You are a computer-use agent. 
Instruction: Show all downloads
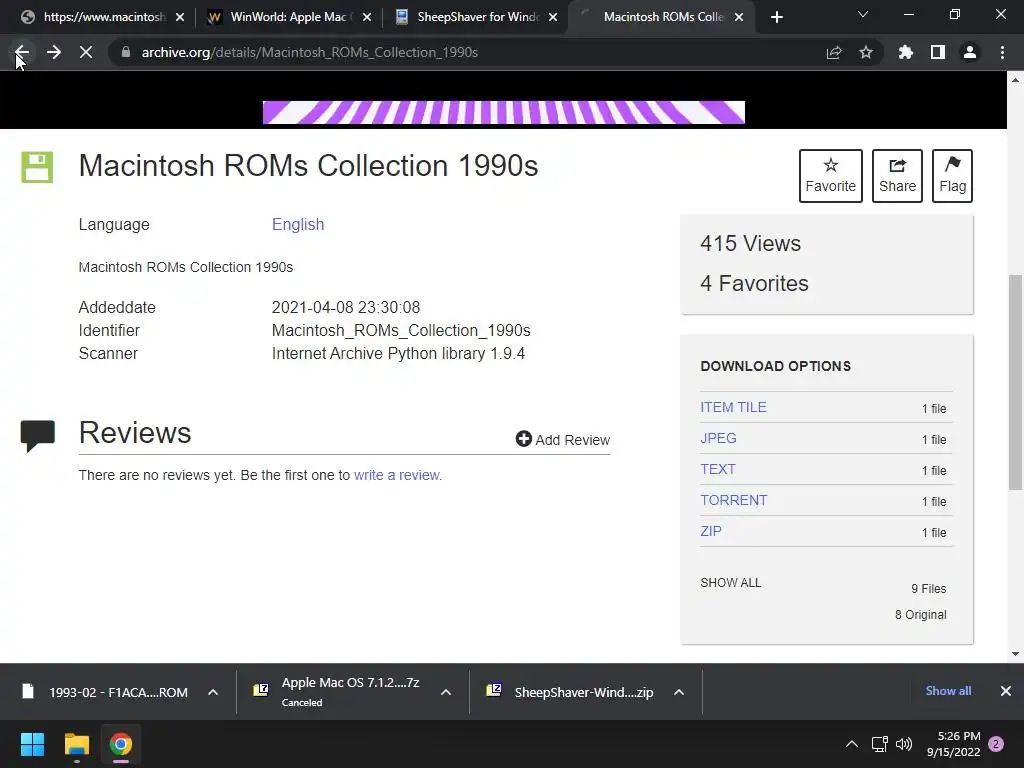948,691
